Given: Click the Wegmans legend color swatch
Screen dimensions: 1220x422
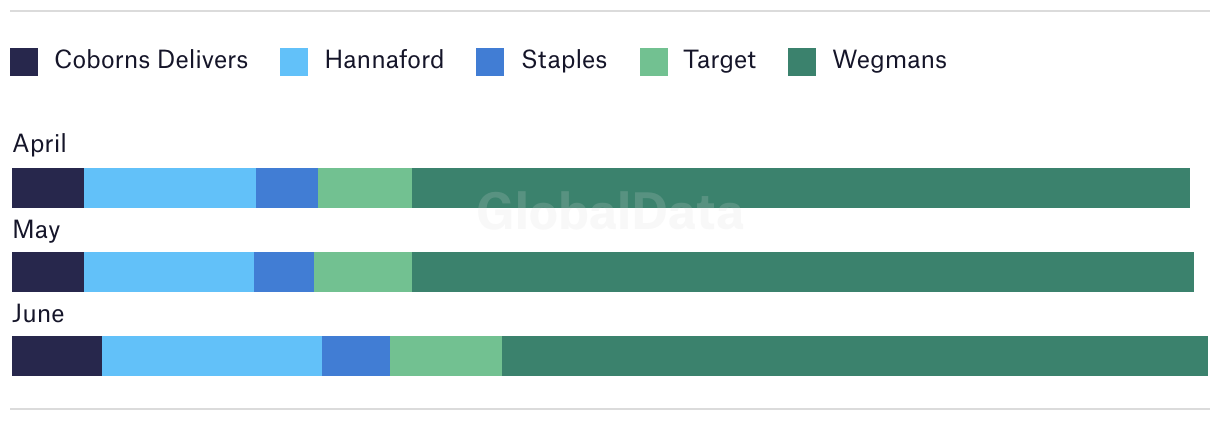Looking at the screenshot, I should (802, 62).
